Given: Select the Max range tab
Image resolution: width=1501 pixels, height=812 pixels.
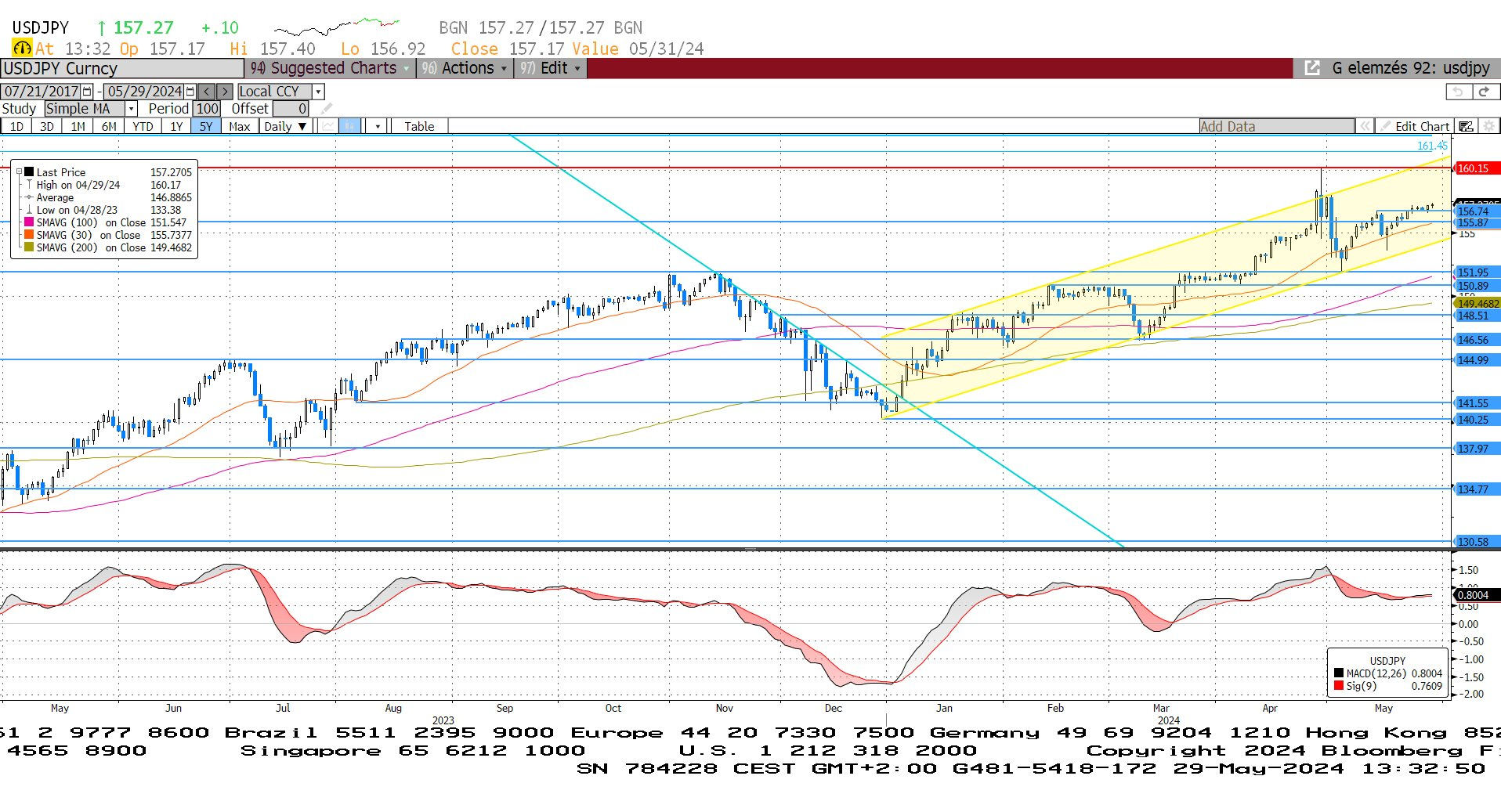Looking at the screenshot, I should (x=239, y=126).
